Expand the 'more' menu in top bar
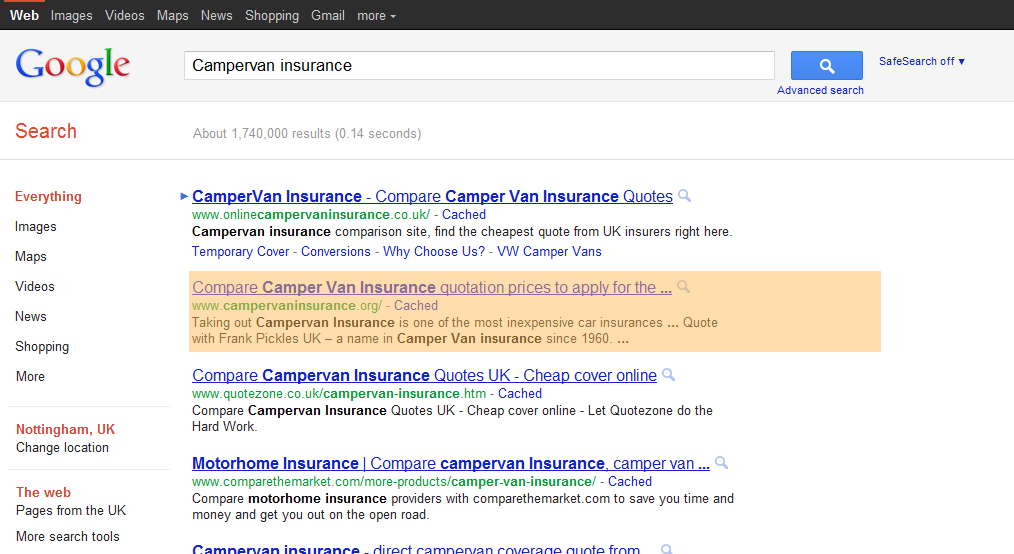Screen dimensions: 1014x554 pyautogui.click(x=376, y=16)
